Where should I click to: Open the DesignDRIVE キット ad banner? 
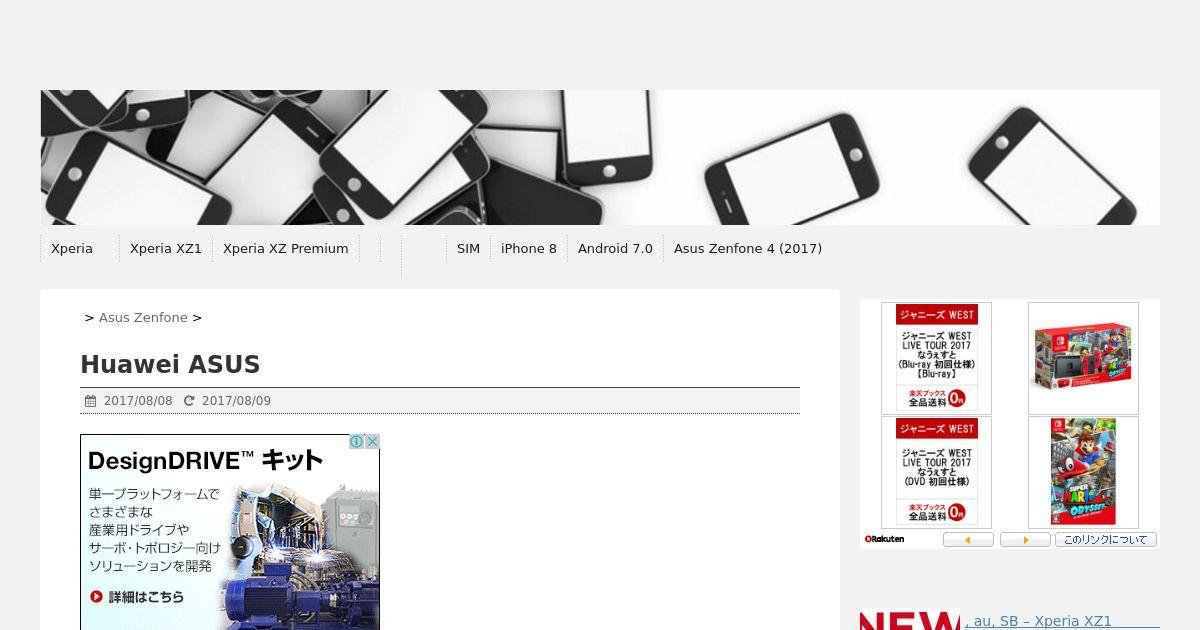click(230, 532)
